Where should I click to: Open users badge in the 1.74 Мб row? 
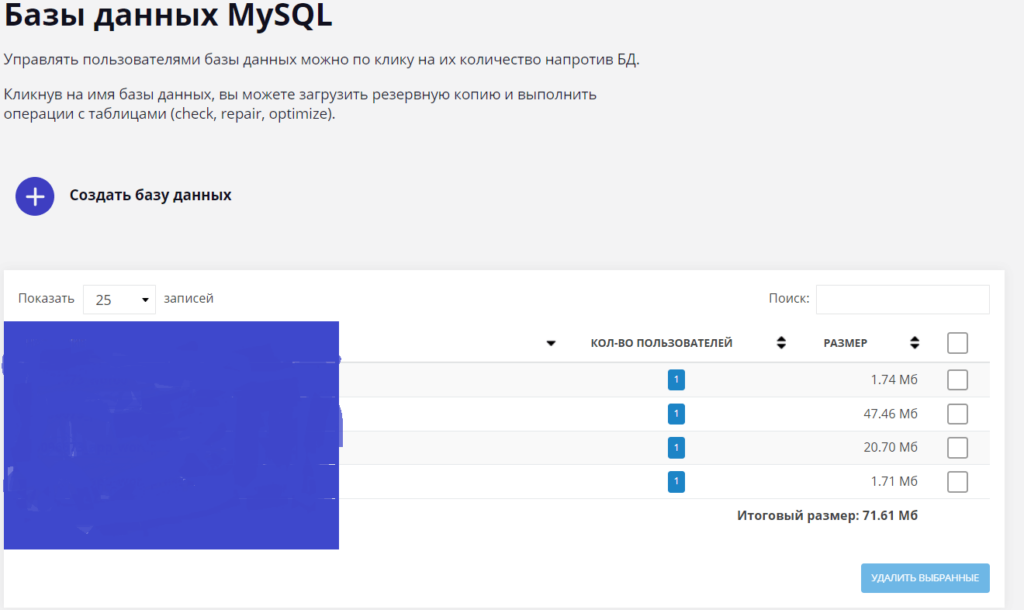(676, 379)
